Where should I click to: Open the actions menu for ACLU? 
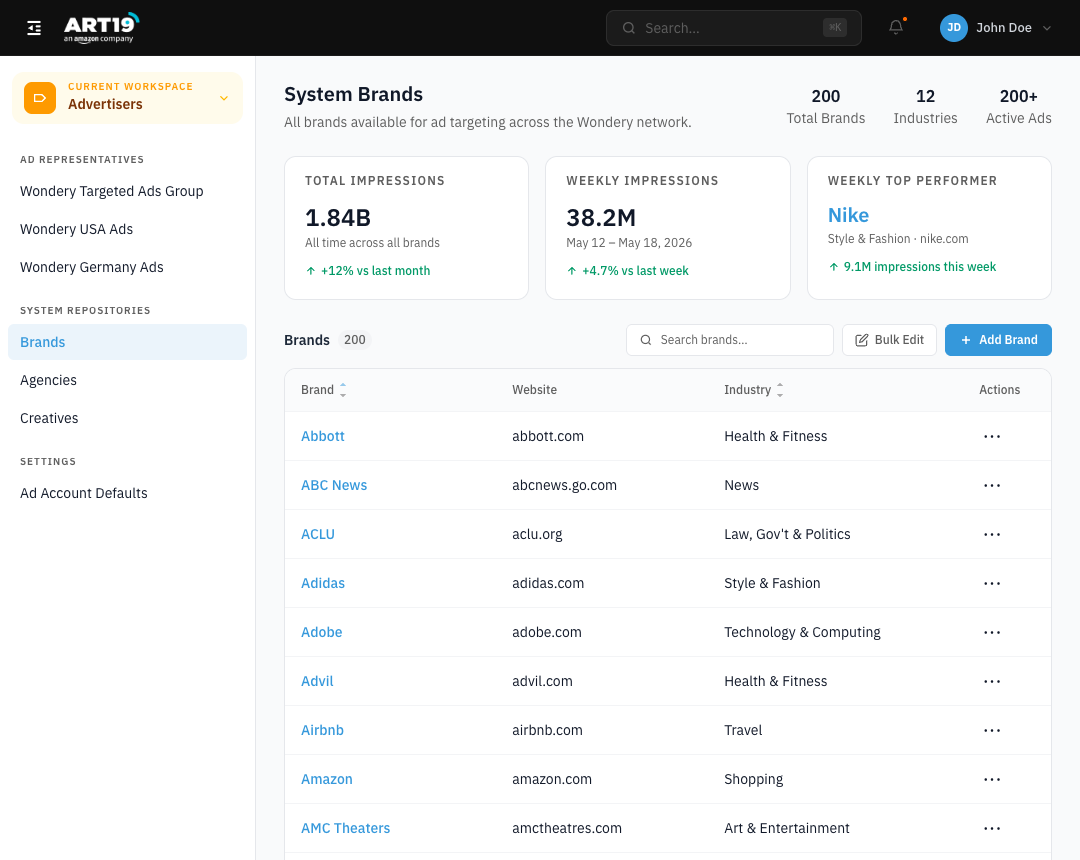pos(992,534)
